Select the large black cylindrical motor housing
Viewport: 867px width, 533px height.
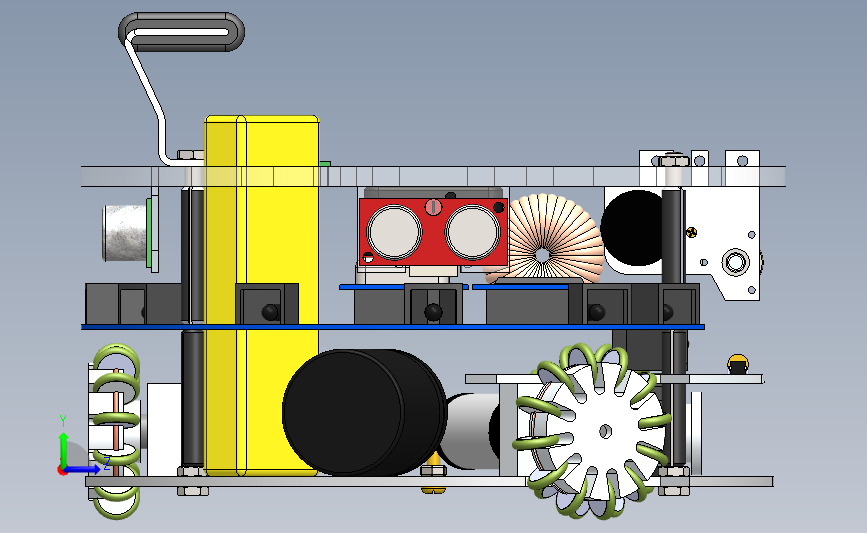pyautogui.click(x=364, y=412)
